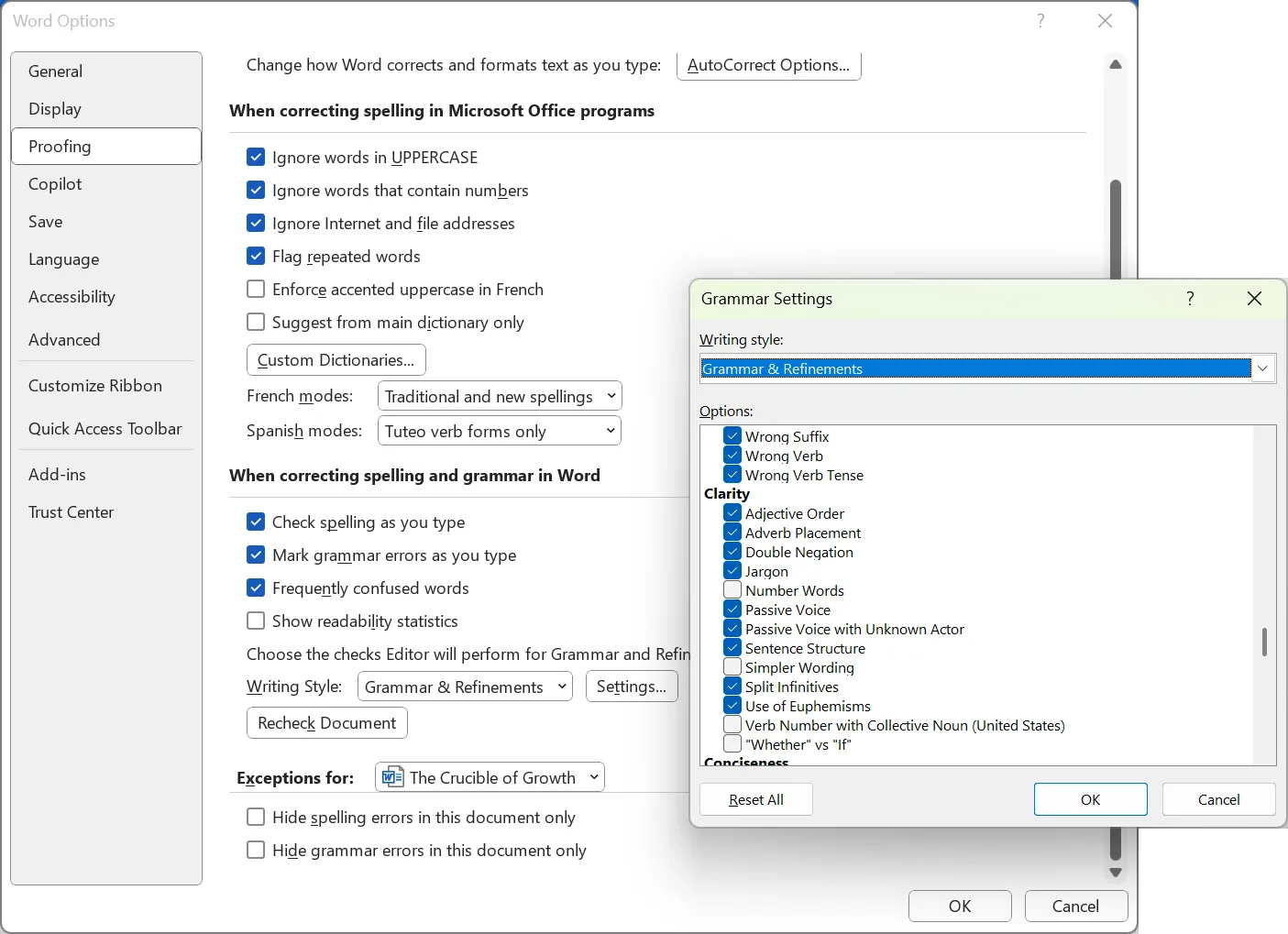Click the scroll down arrow in Word Options

pos(1116,873)
